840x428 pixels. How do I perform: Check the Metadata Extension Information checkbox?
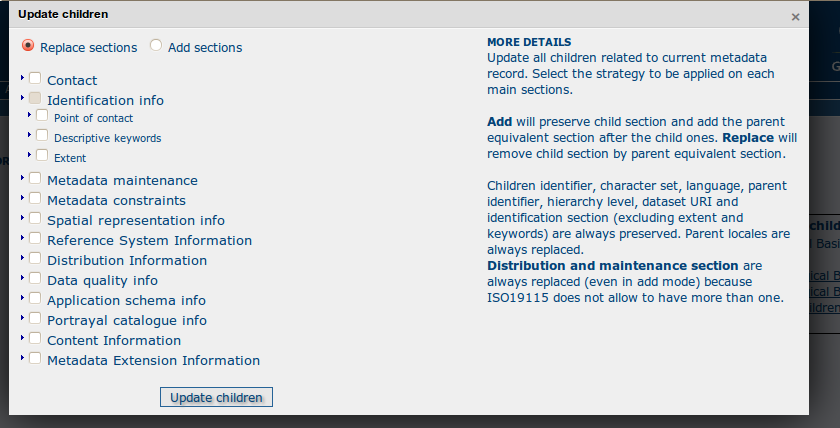point(35,358)
